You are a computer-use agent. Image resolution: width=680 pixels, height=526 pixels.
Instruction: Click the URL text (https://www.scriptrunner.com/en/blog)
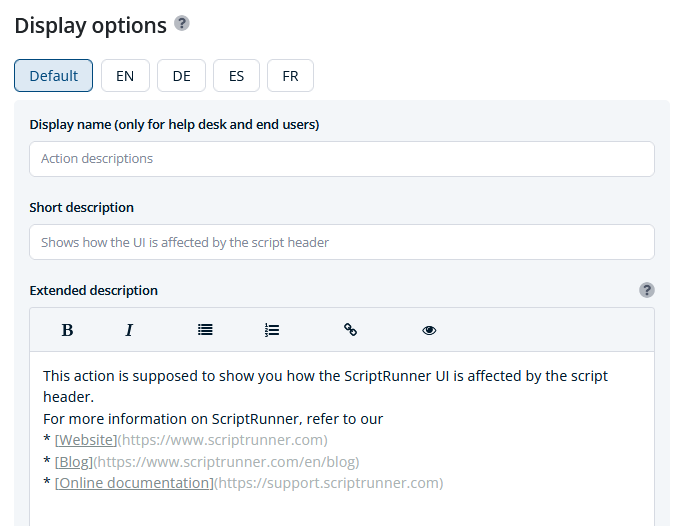[226, 462]
